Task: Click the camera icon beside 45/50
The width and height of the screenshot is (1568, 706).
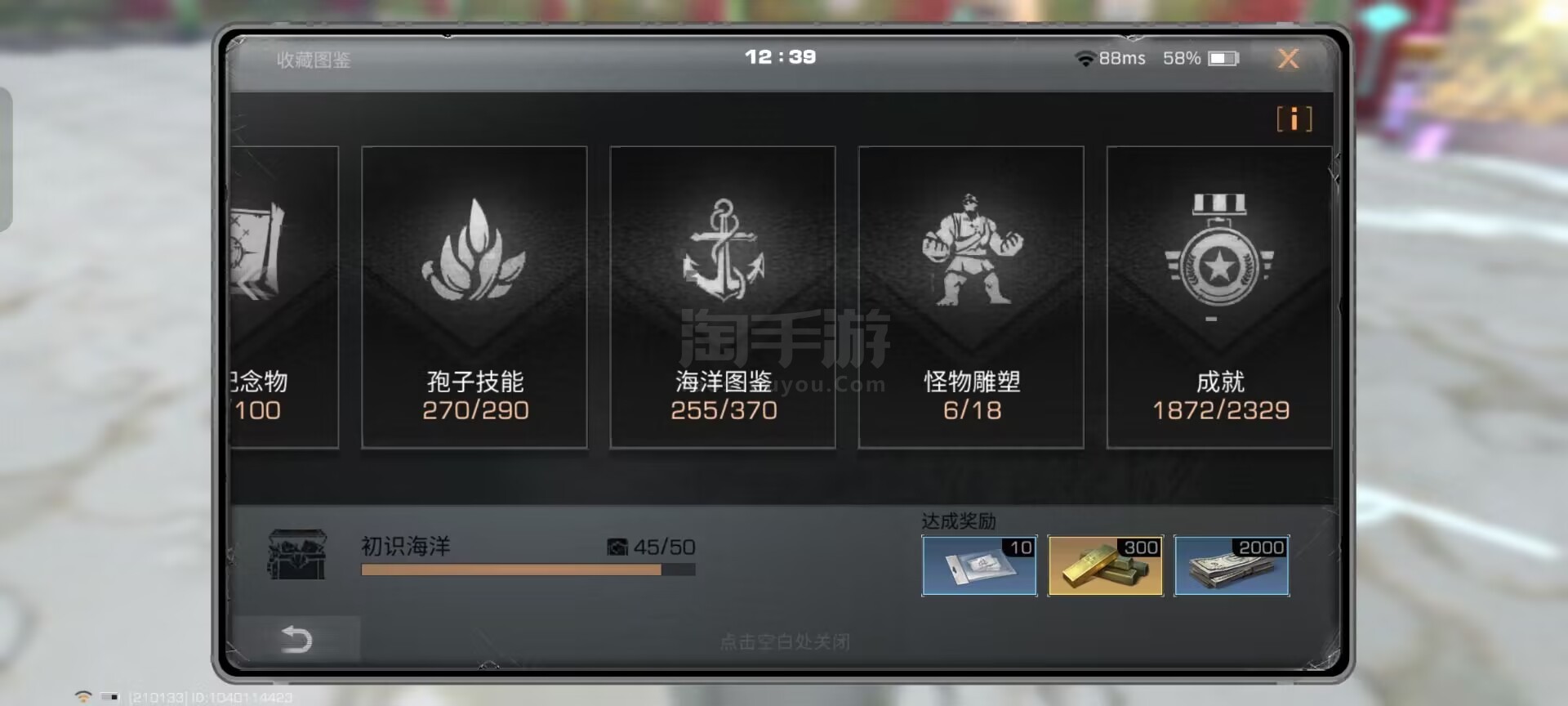Action: click(617, 547)
